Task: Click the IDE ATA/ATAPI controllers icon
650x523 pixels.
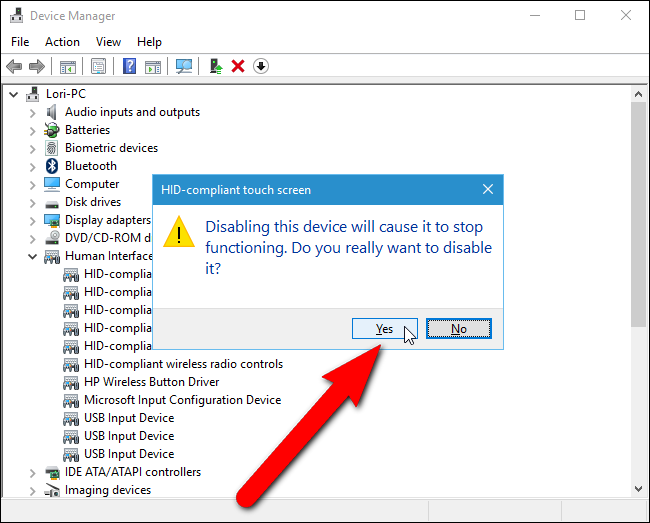Action: 52,472
